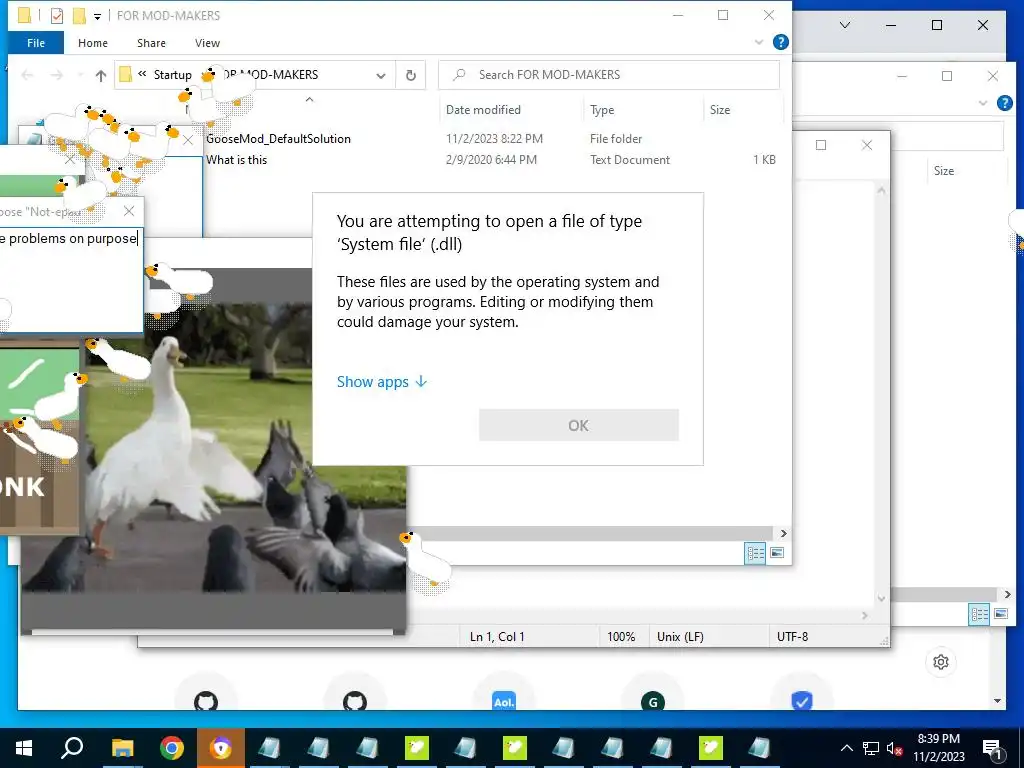The image size is (1024, 768).
Task: Open the File tab in FOR MOD-MAKERS window
Action: (36, 43)
